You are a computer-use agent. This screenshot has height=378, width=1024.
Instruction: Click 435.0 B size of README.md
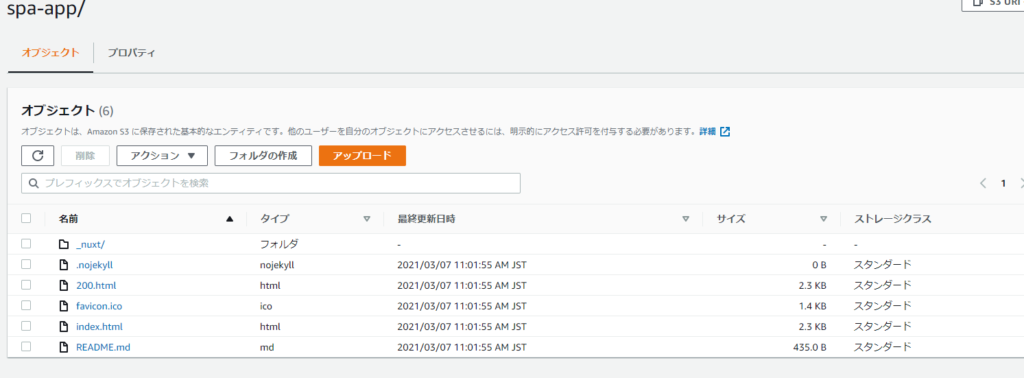pos(809,347)
